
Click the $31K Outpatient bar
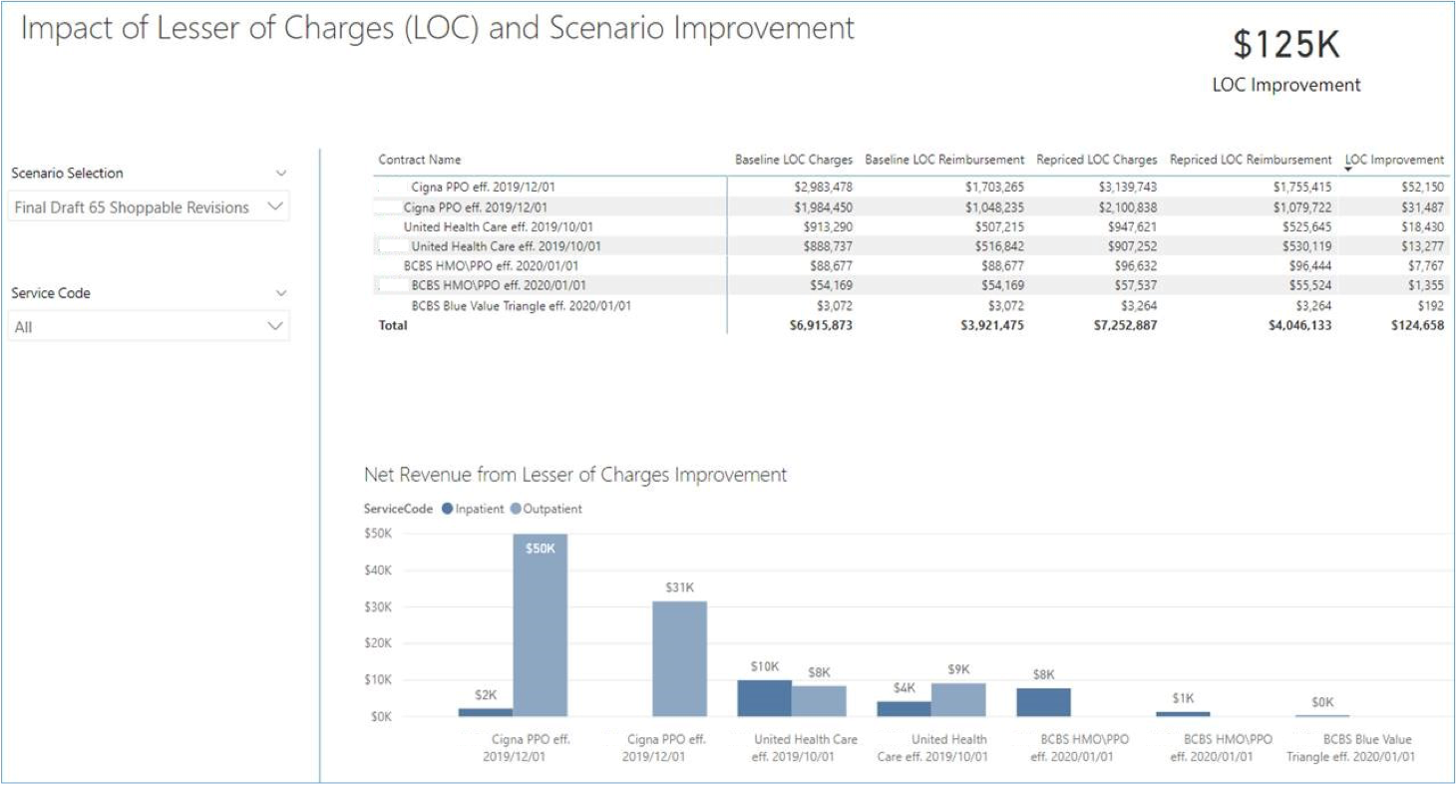(x=679, y=659)
